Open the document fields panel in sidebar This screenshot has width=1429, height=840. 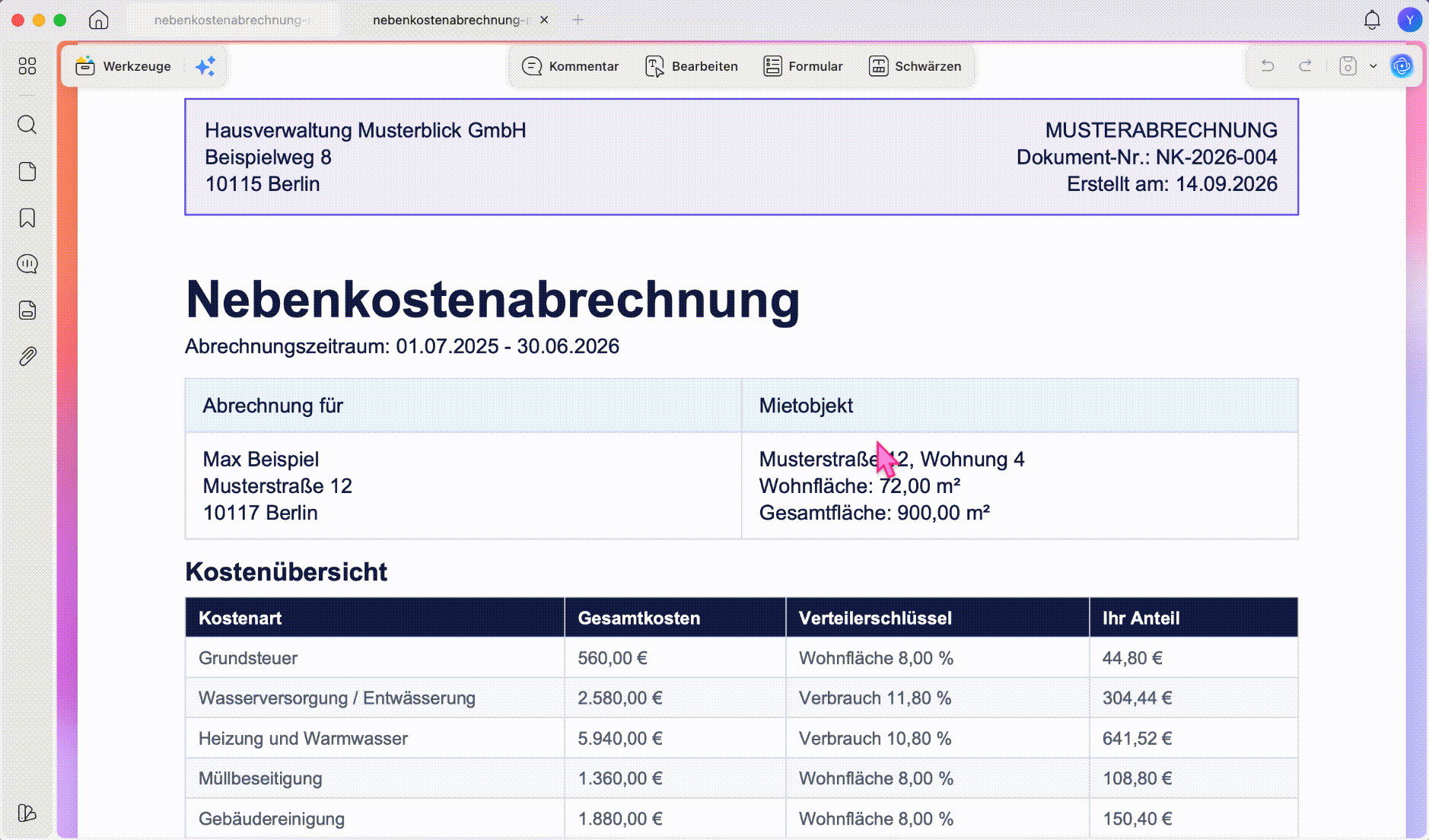[27, 310]
